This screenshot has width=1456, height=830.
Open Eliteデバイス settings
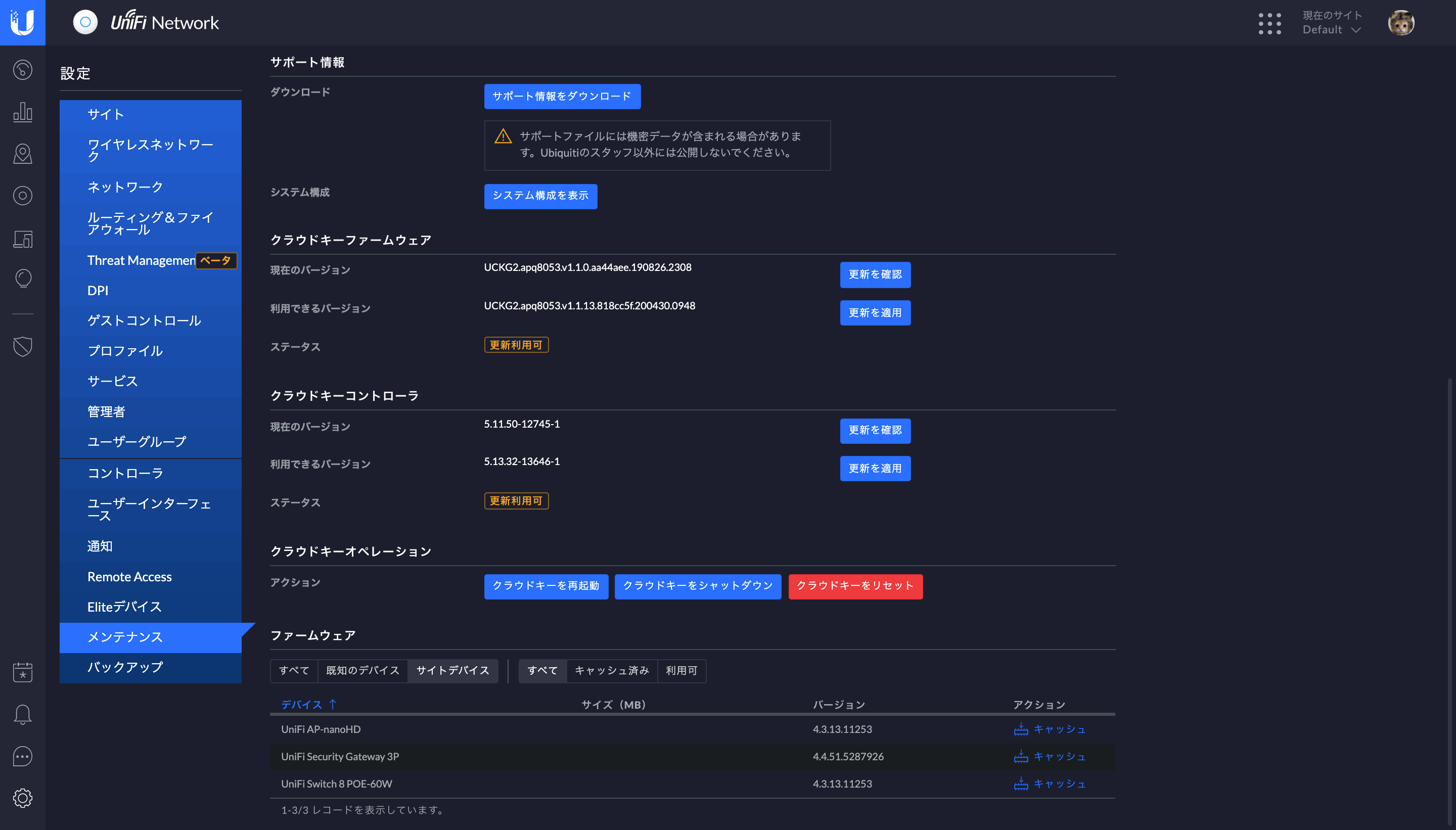click(151, 607)
